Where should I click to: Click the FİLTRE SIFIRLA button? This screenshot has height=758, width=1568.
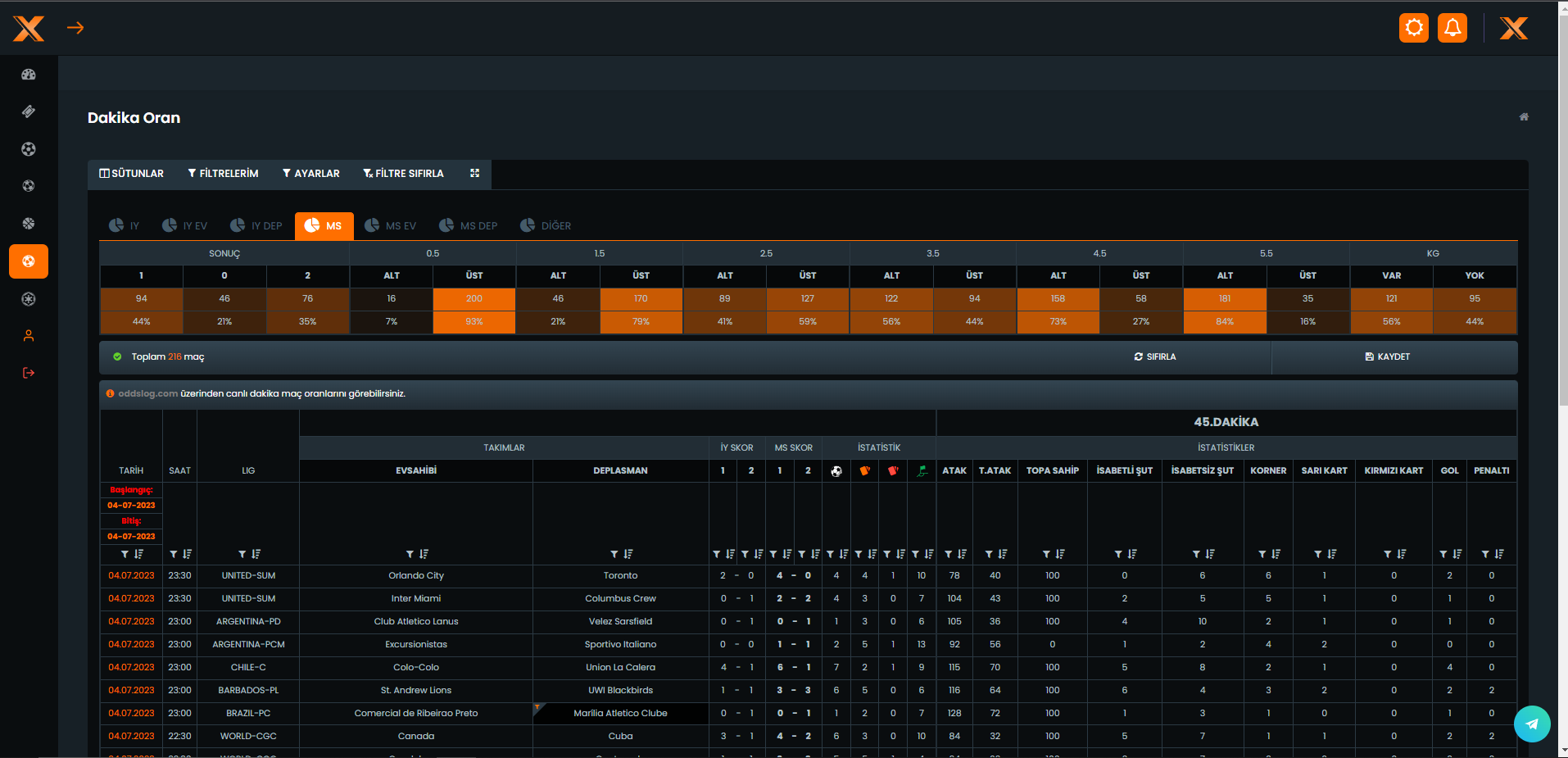click(403, 174)
